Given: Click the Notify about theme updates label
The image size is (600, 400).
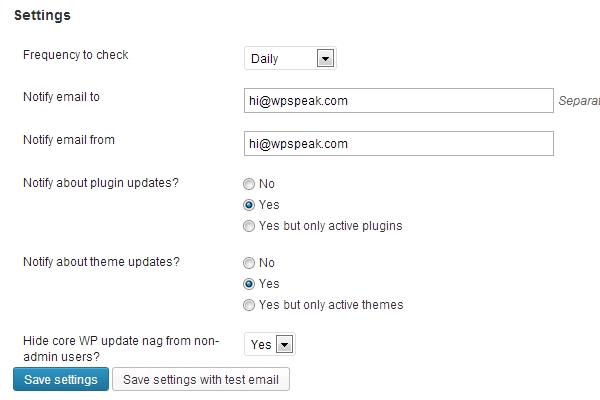Looking at the screenshot, I should coord(101,261).
